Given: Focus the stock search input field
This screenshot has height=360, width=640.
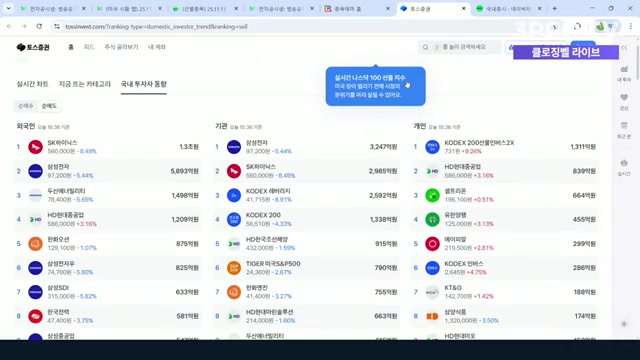Looking at the screenshot, I should (460, 47).
